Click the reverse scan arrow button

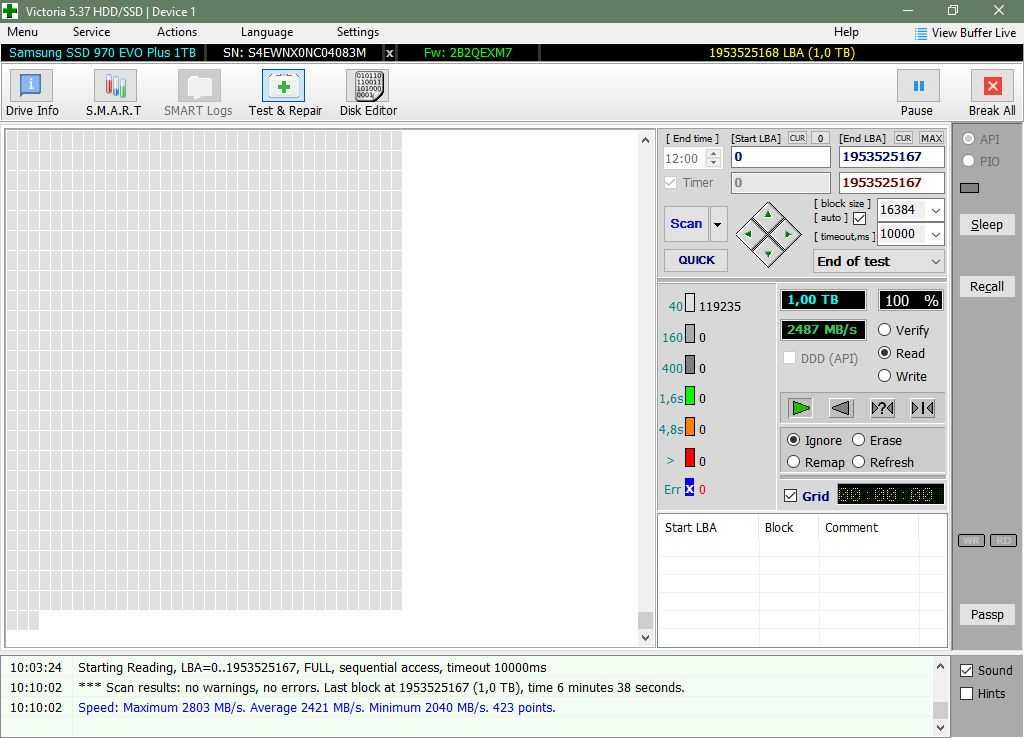click(x=841, y=408)
